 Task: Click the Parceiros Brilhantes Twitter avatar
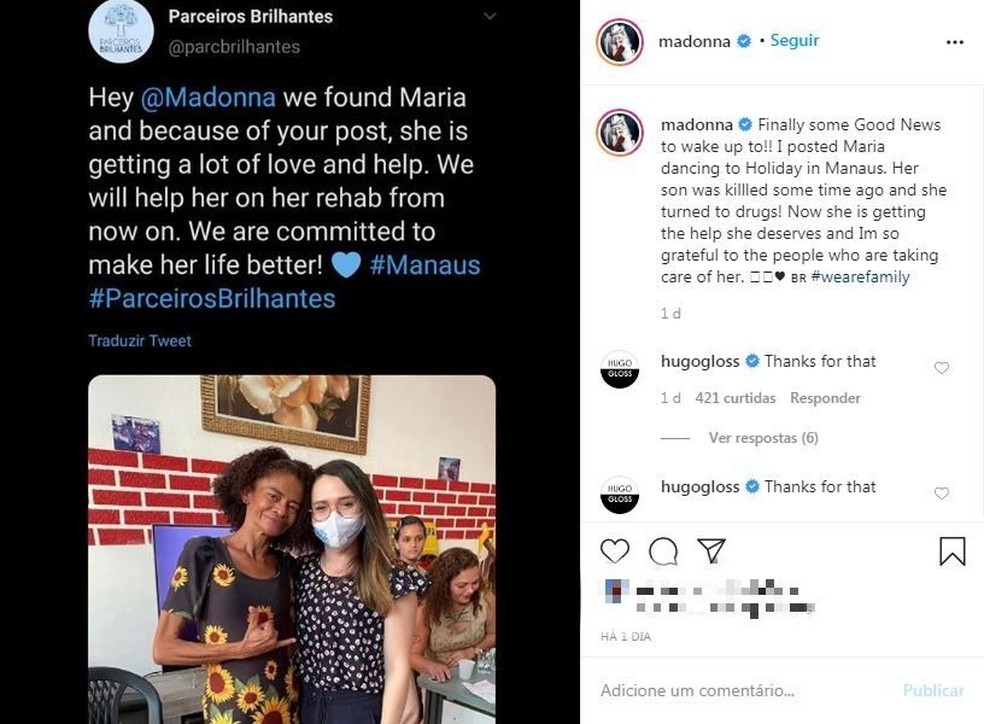(121, 30)
